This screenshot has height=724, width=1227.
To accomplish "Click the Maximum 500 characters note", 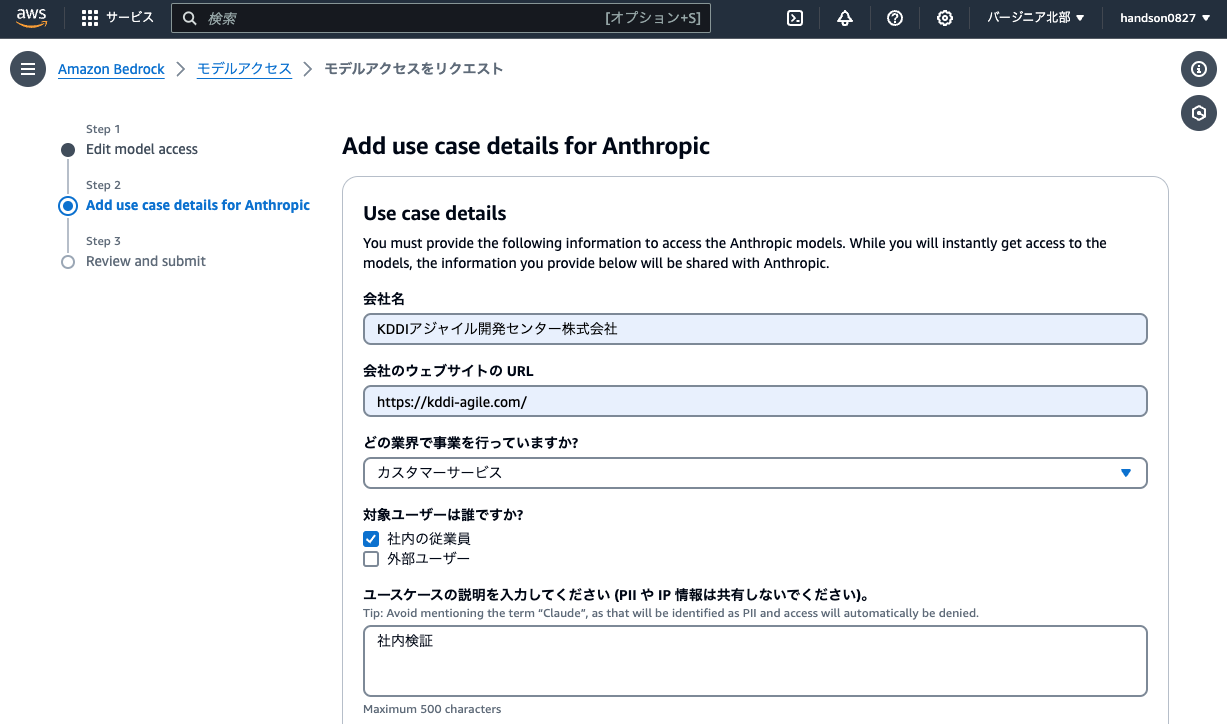I will [432, 709].
